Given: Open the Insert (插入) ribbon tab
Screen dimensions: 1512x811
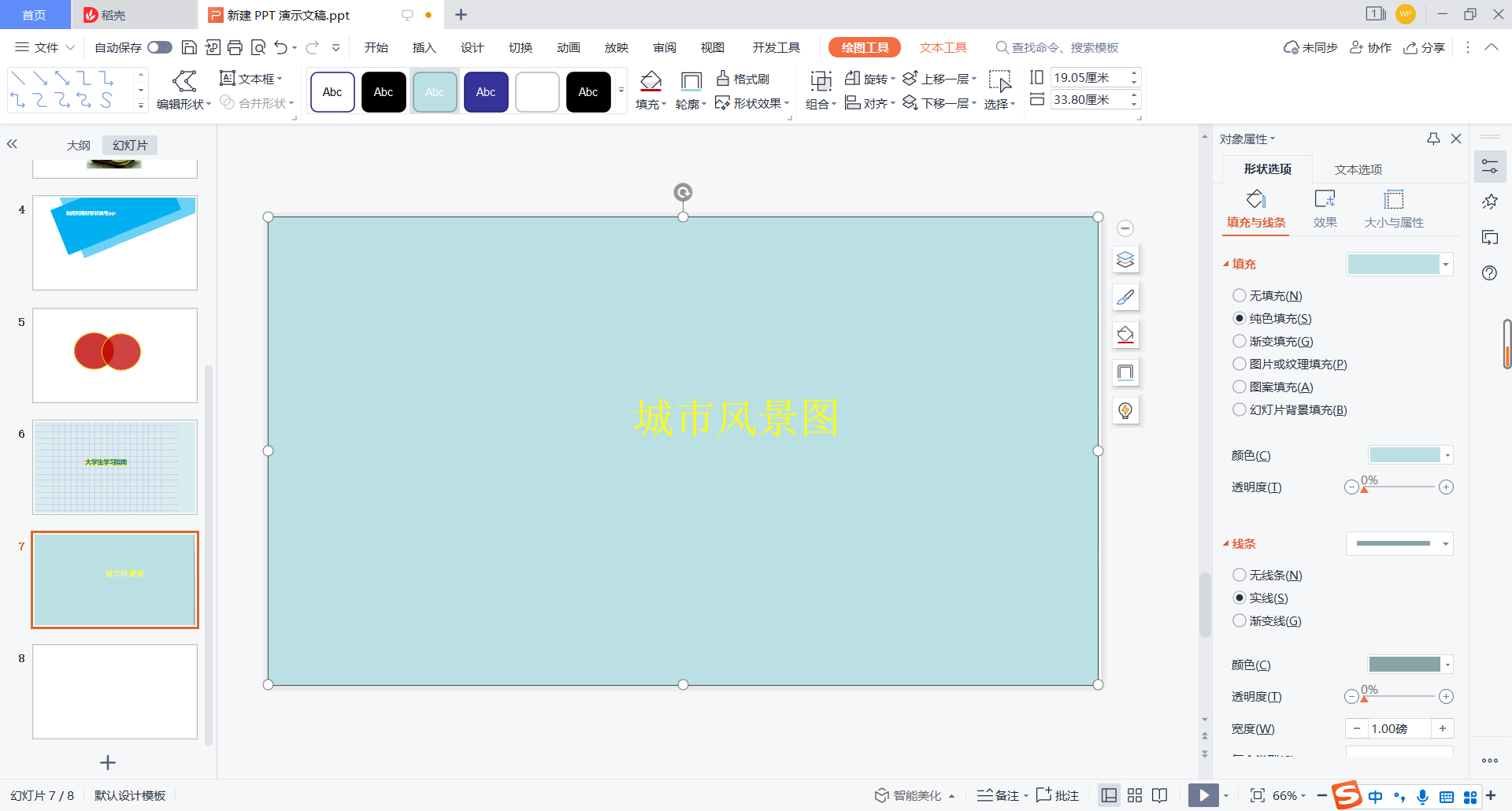Looking at the screenshot, I should [x=424, y=47].
